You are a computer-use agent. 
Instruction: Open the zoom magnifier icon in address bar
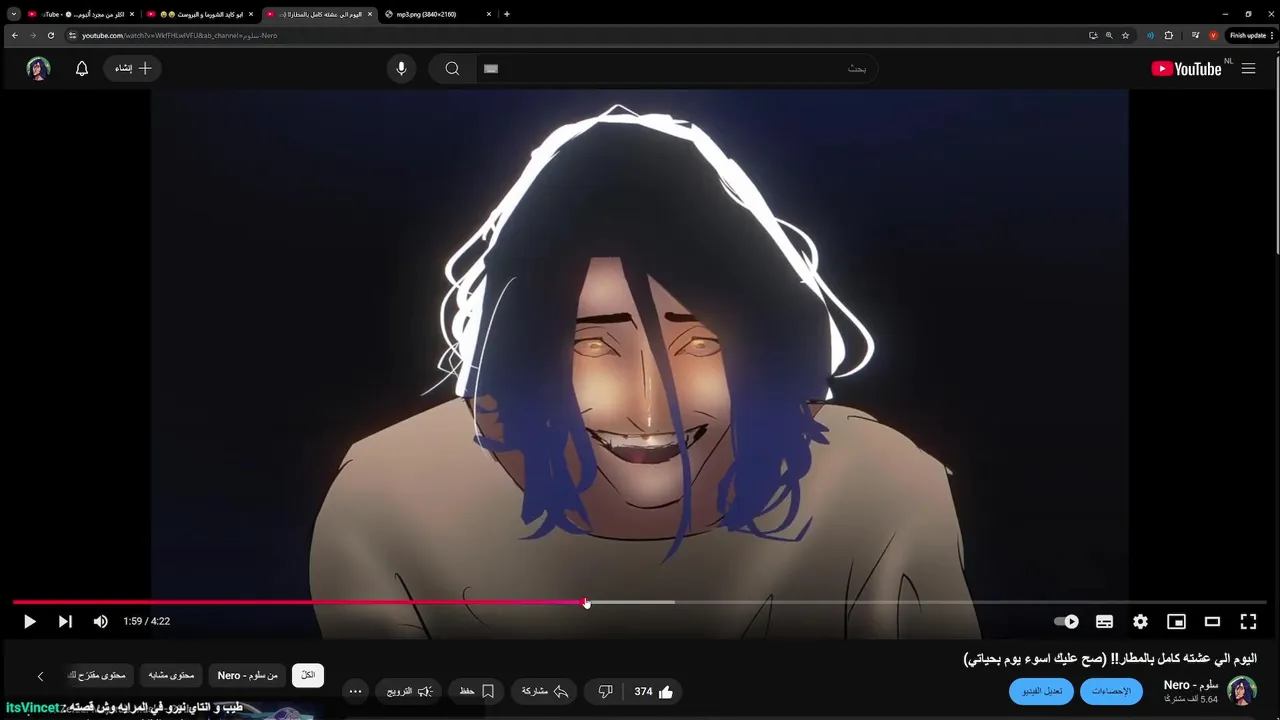click(x=1109, y=35)
